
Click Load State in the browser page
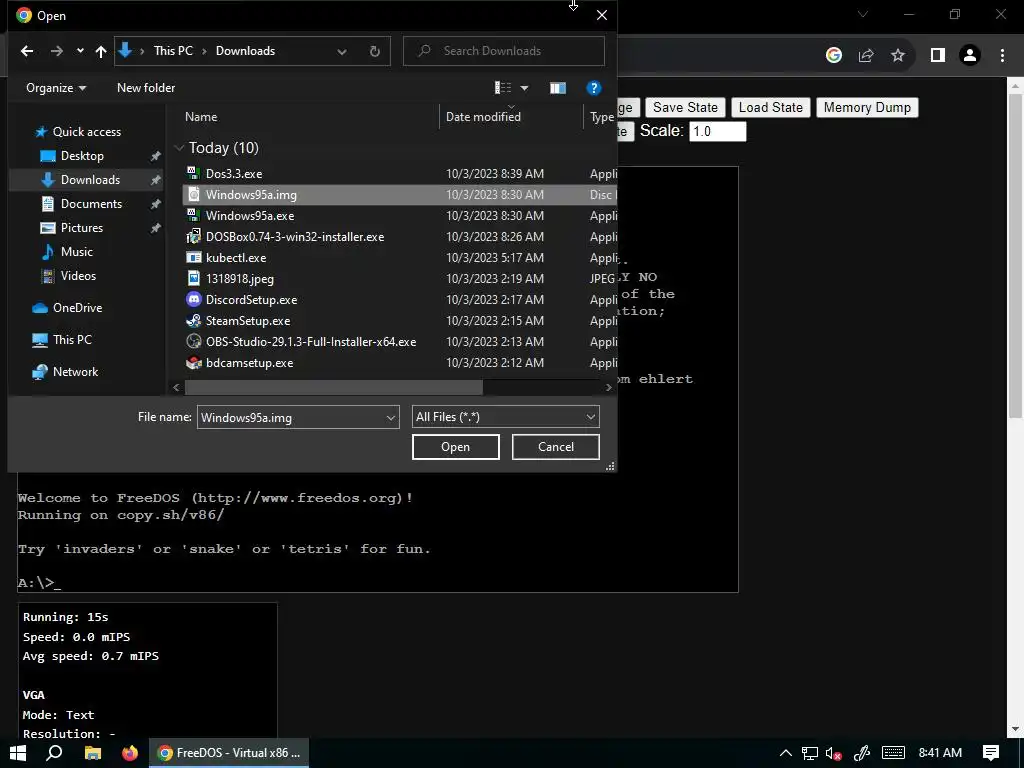pos(771,108)
